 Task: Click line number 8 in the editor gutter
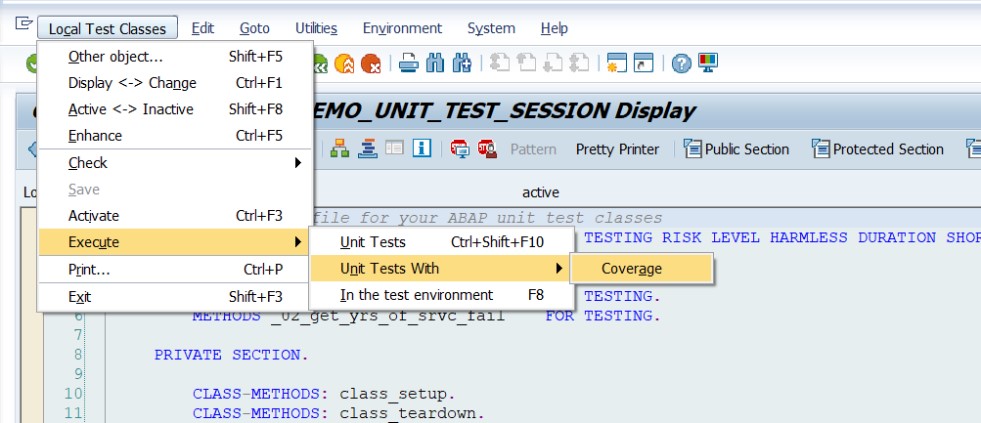[x=78, y=355]
